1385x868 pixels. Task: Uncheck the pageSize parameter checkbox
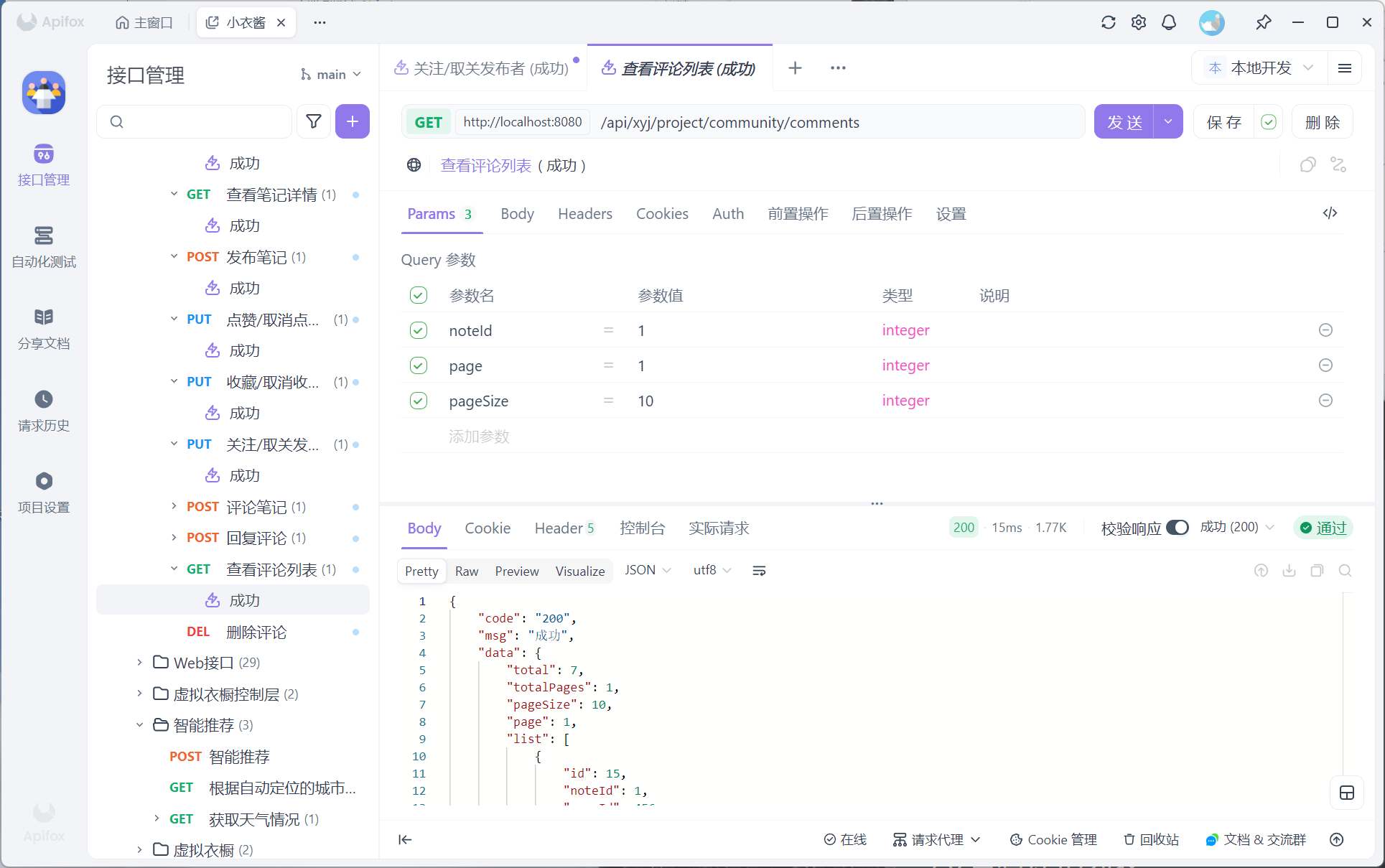coord(419,401)
